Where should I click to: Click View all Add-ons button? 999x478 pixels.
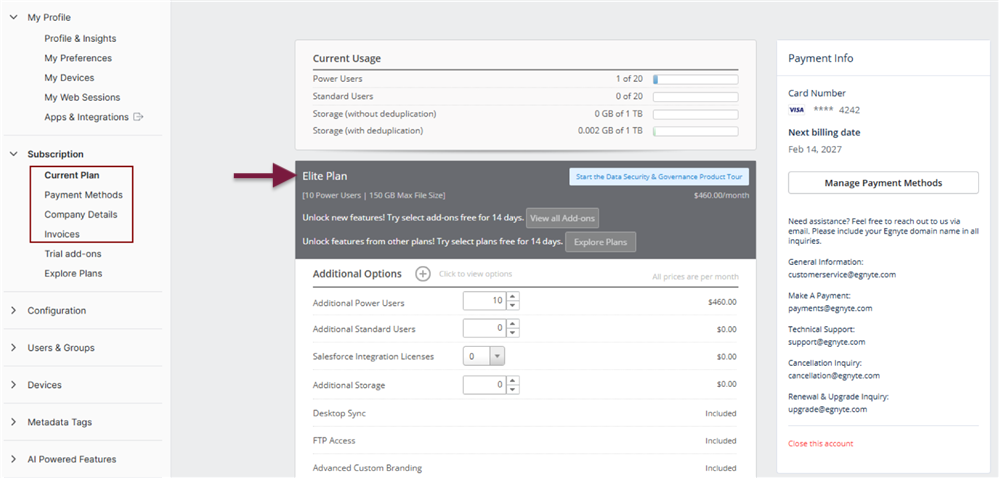point(562,218)
